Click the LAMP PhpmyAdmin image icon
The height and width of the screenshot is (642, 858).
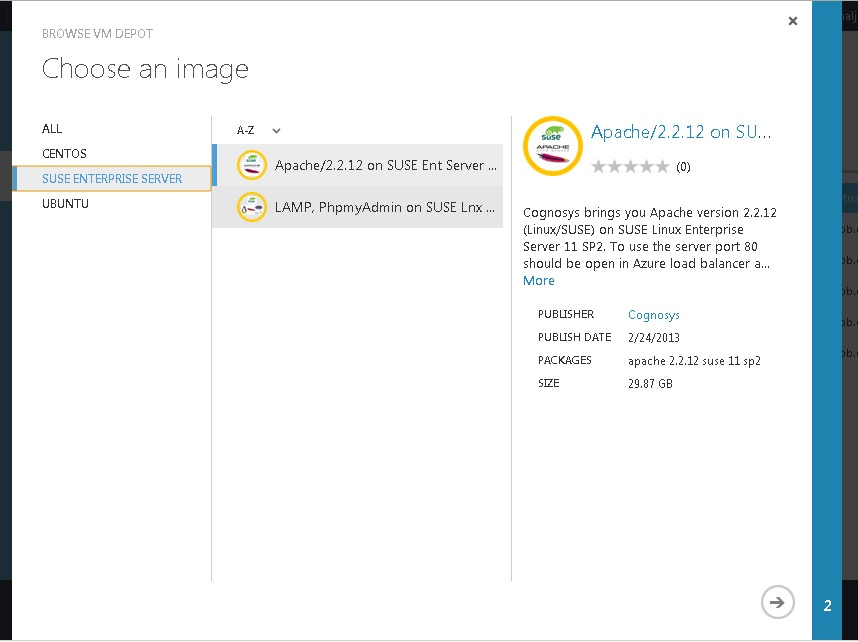(x=252, y=207)
